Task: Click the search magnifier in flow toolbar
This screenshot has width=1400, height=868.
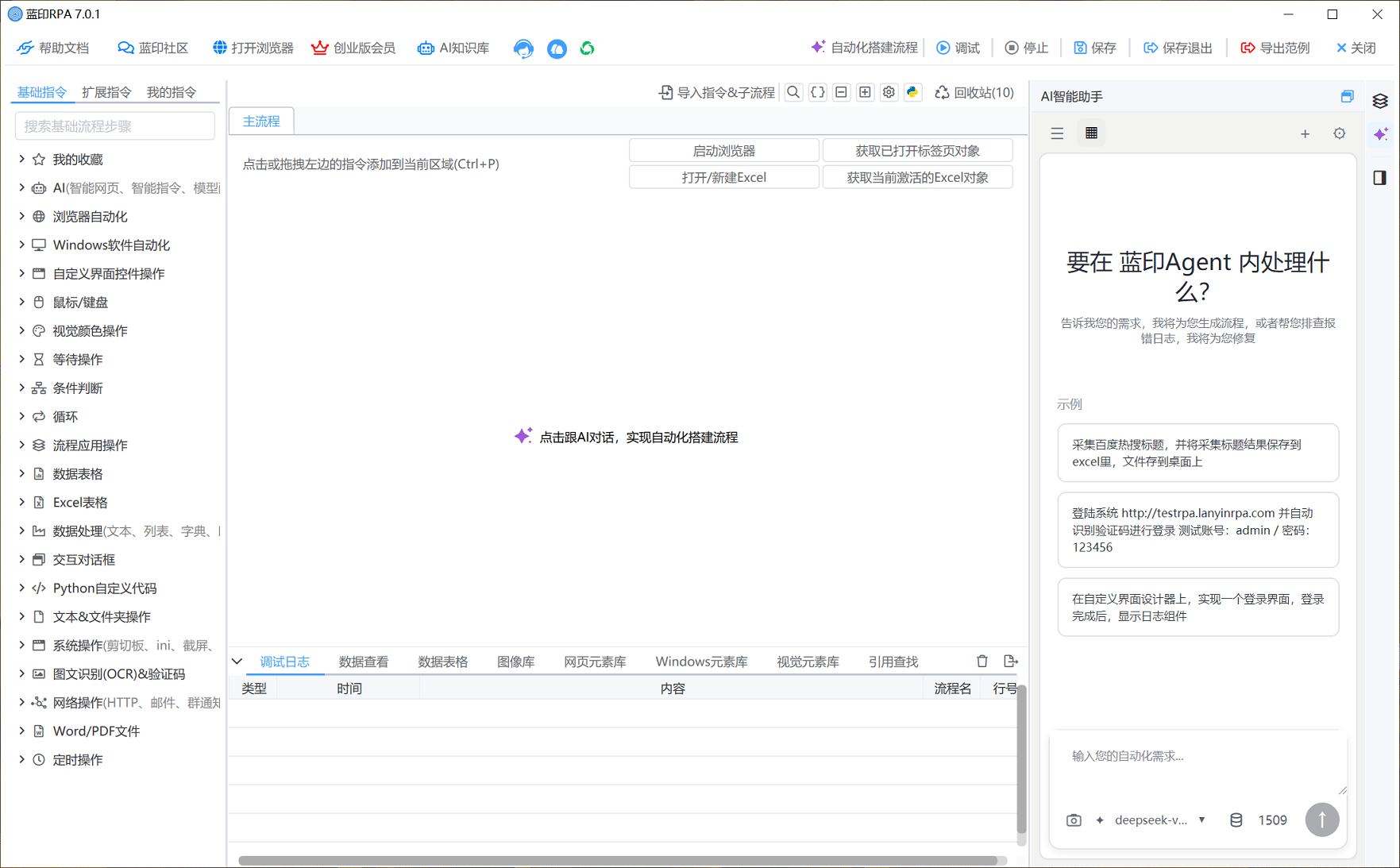Action: [793, 92]
